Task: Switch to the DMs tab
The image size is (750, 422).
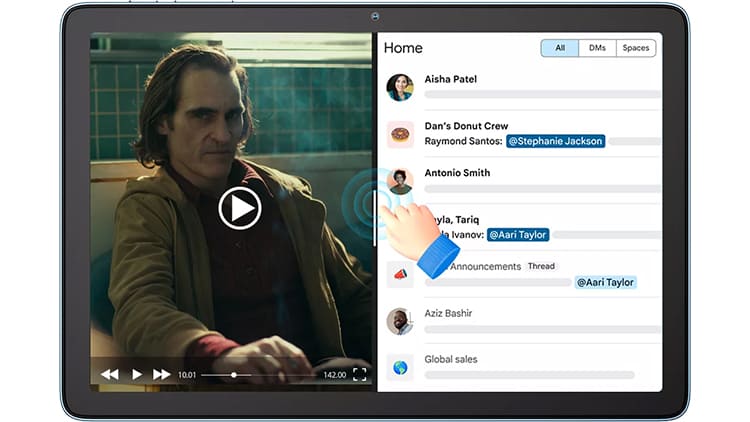Action: pyautogui.click(x=597, y=48)
